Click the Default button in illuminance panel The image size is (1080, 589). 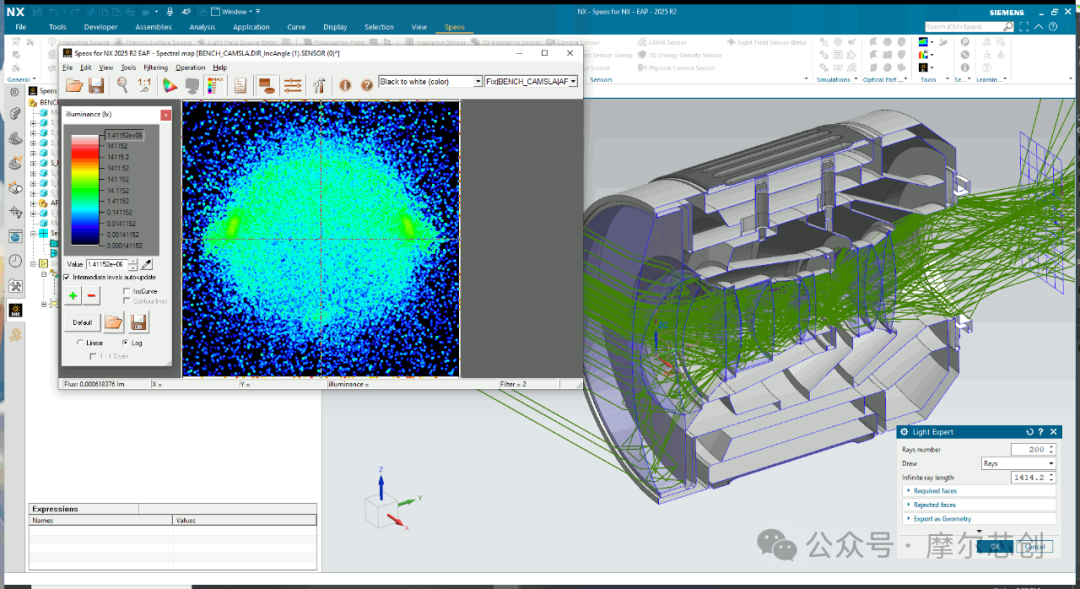(82, 322)
